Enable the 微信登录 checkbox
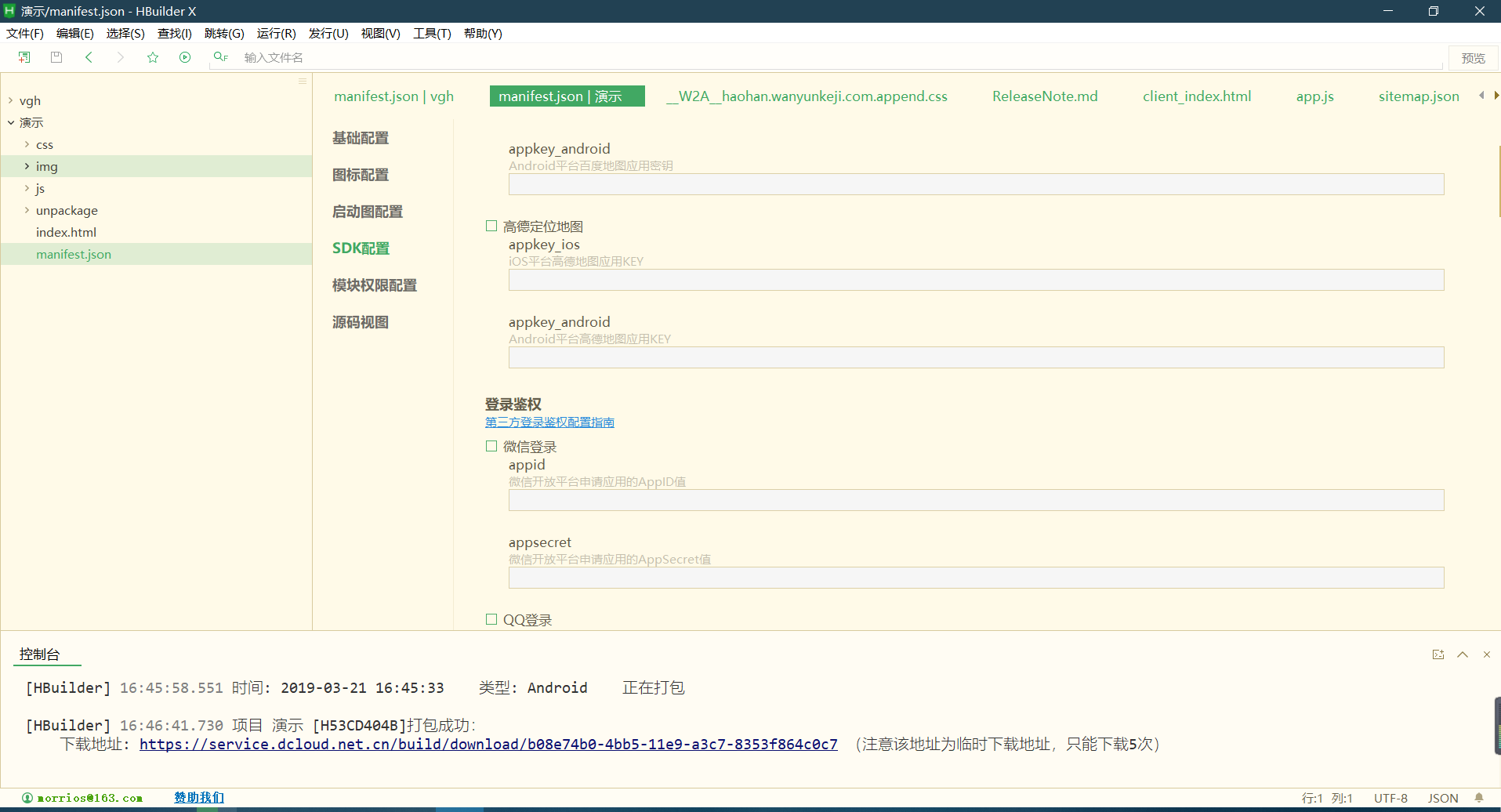The height and width of the screenshot is (812, 1501). 491,446
